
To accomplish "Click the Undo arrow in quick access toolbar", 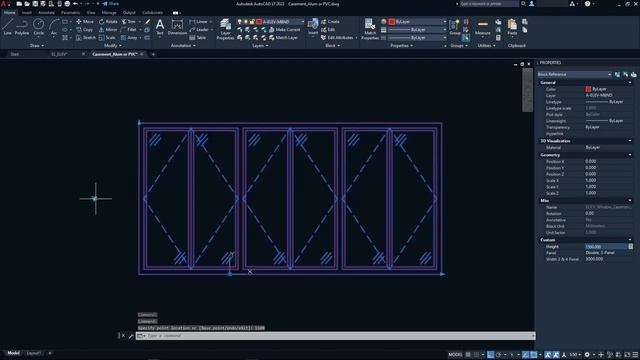I will (76, 4).
